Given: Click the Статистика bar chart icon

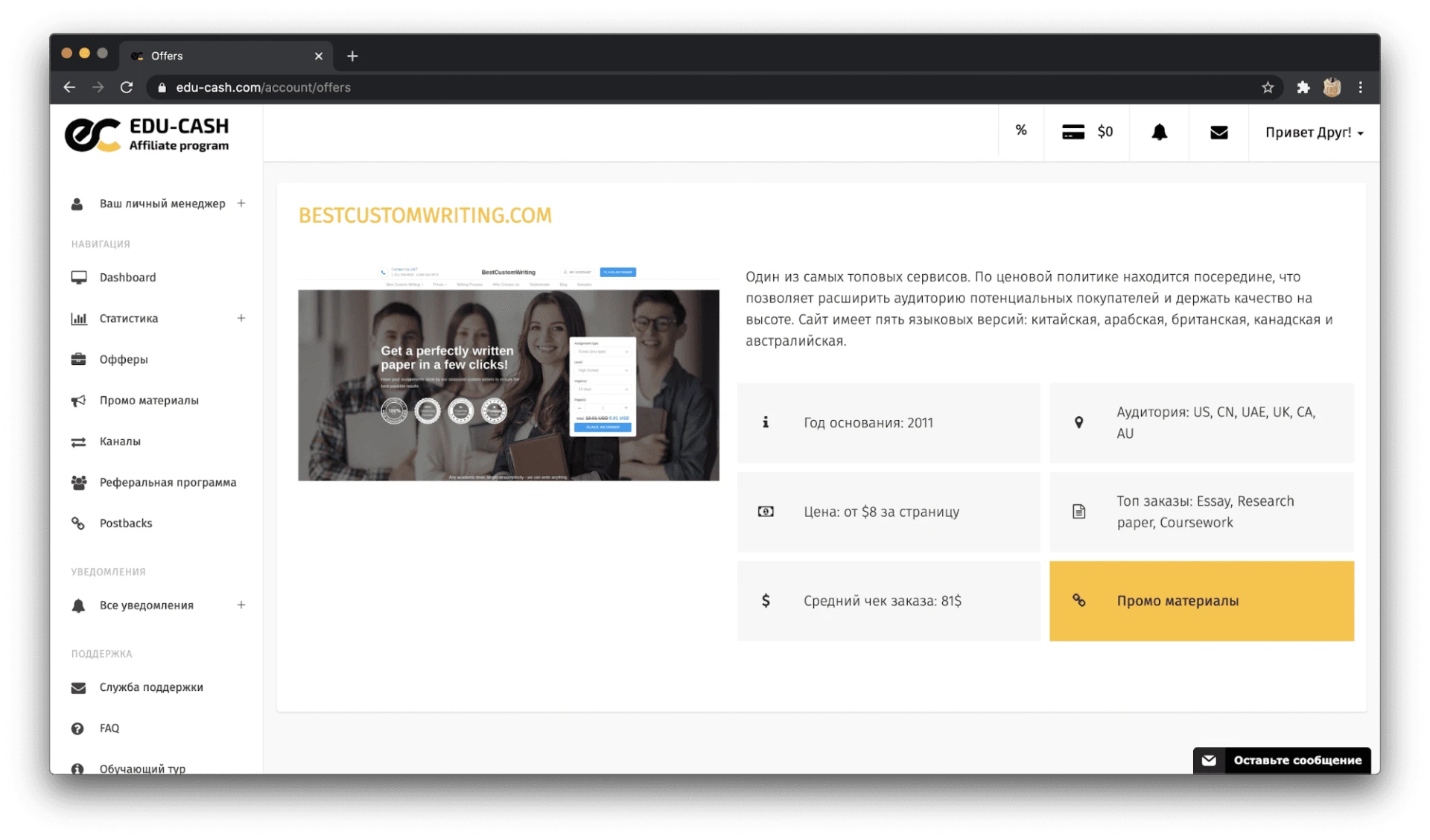Looking at the screenshot, I should (78, 319).
